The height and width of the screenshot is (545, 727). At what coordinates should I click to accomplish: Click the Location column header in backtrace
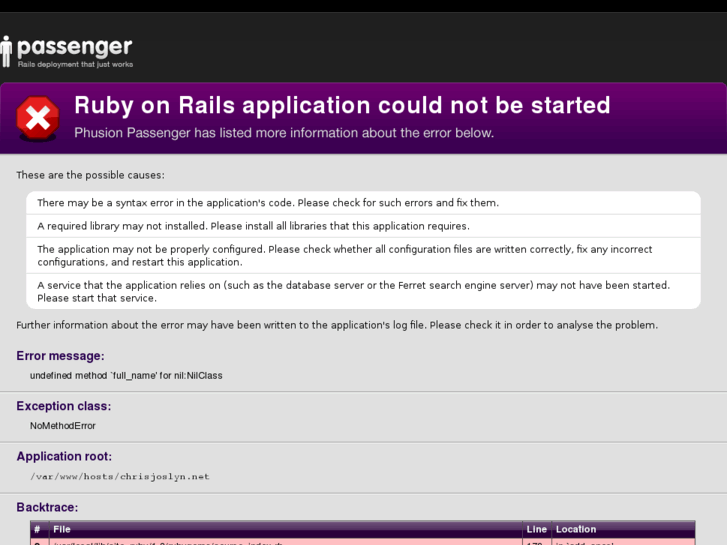click(x=576, y=529)
